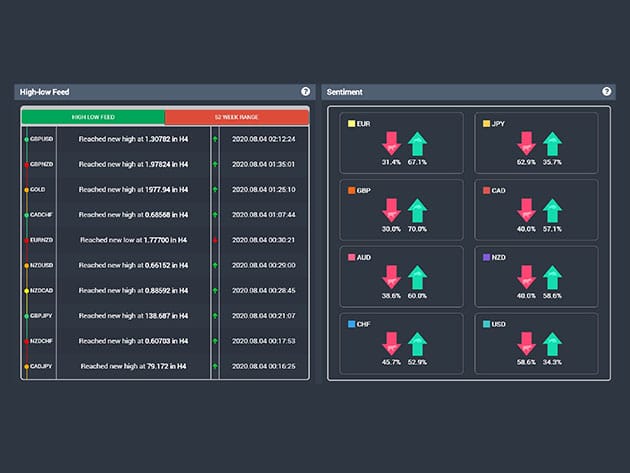Click the GBP green up arrow icon

417,210
